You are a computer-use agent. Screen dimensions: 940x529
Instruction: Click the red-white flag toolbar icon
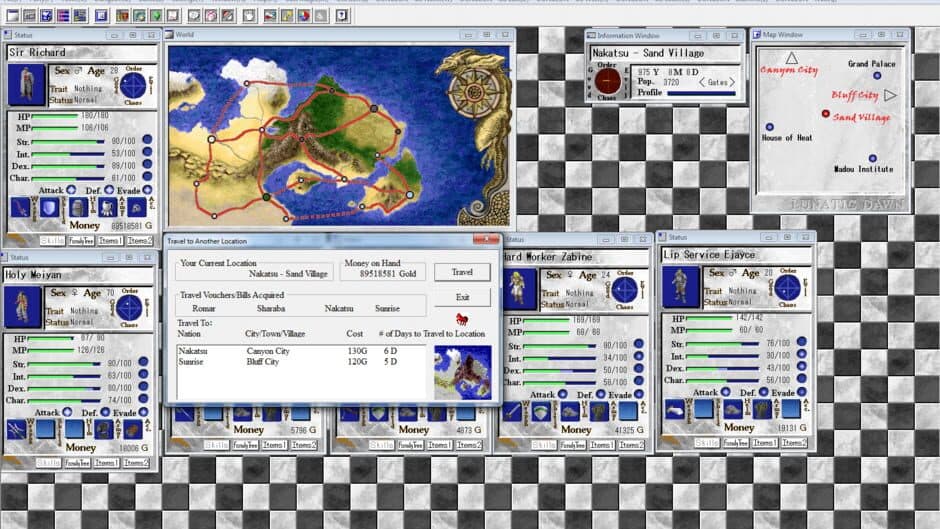(x=270, y=16)
